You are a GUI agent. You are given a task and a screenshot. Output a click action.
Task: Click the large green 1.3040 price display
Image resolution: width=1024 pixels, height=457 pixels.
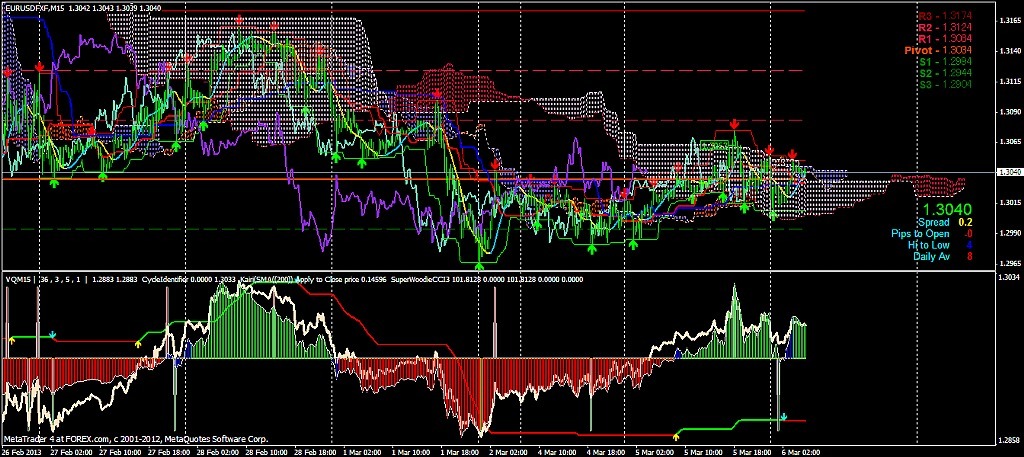(x=945, y=208)
